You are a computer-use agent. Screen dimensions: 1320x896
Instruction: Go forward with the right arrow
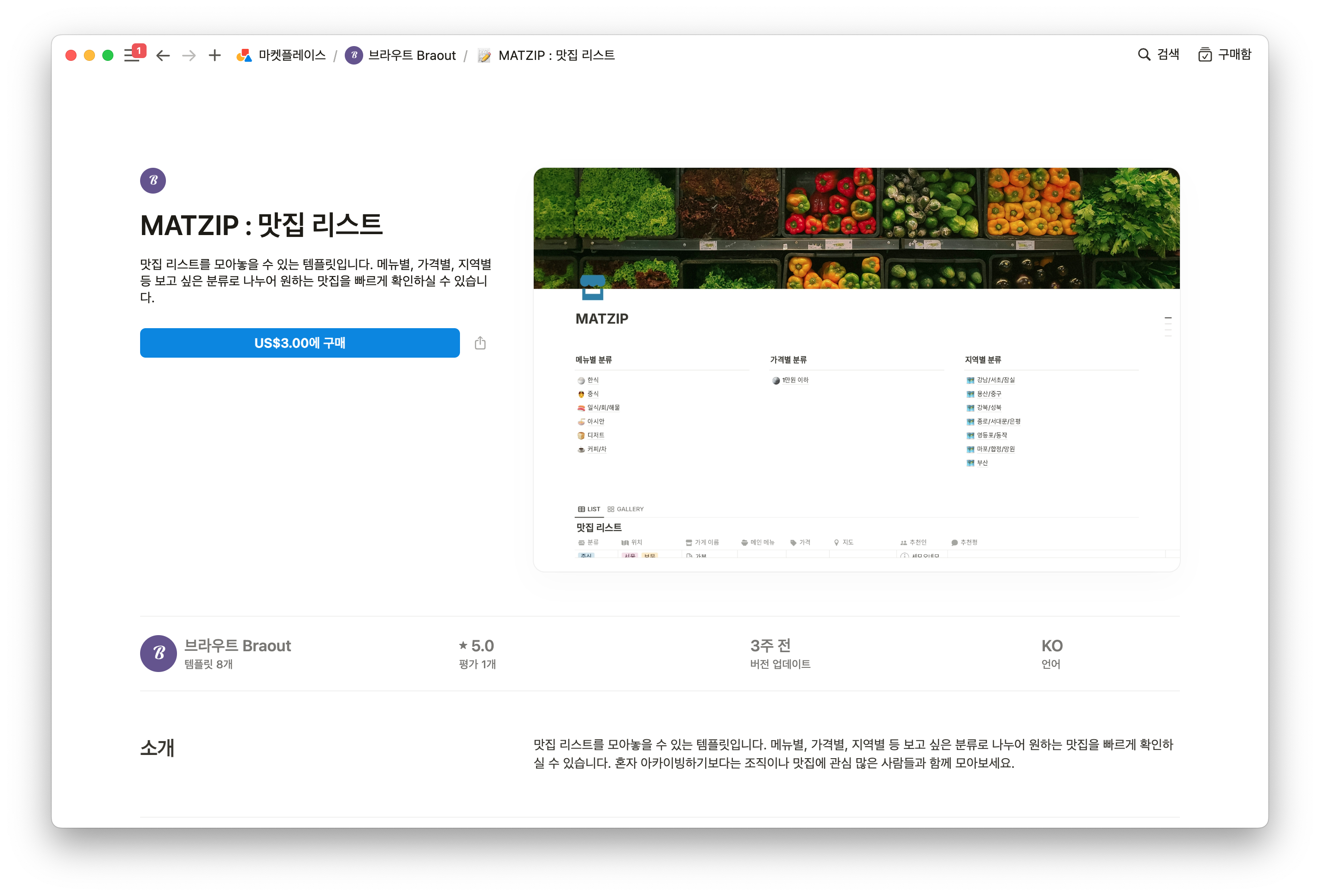(189, 55)
